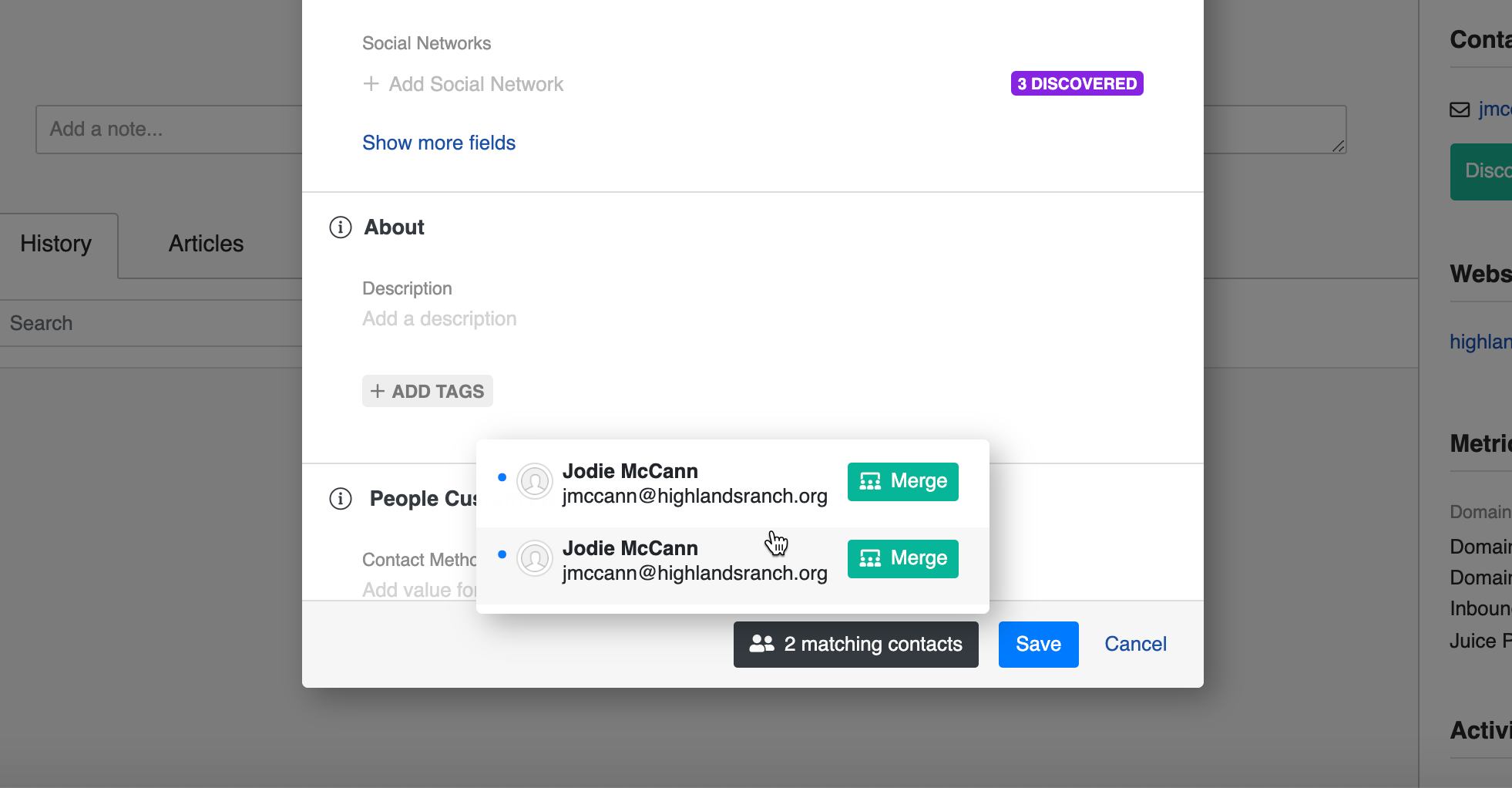
Task: Click the info icon beside People Custom heading
Action: click(x=340, y=499)
